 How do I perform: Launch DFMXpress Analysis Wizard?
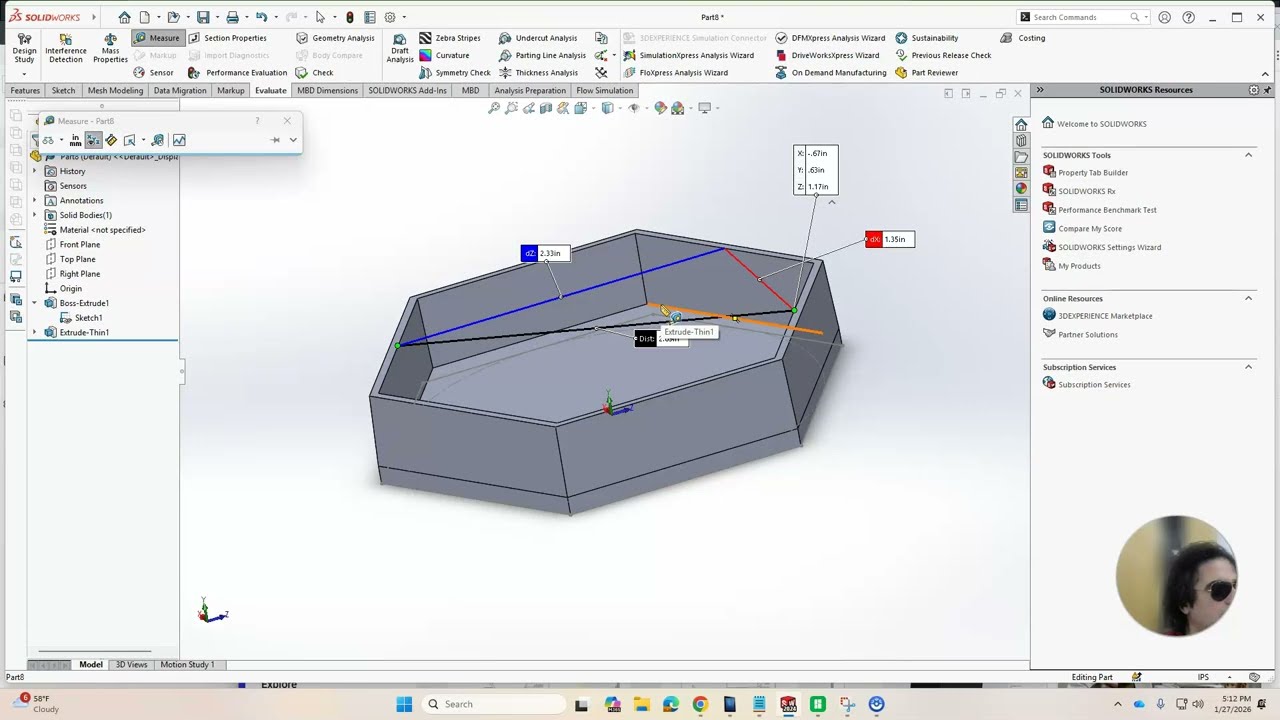point(830,38)
